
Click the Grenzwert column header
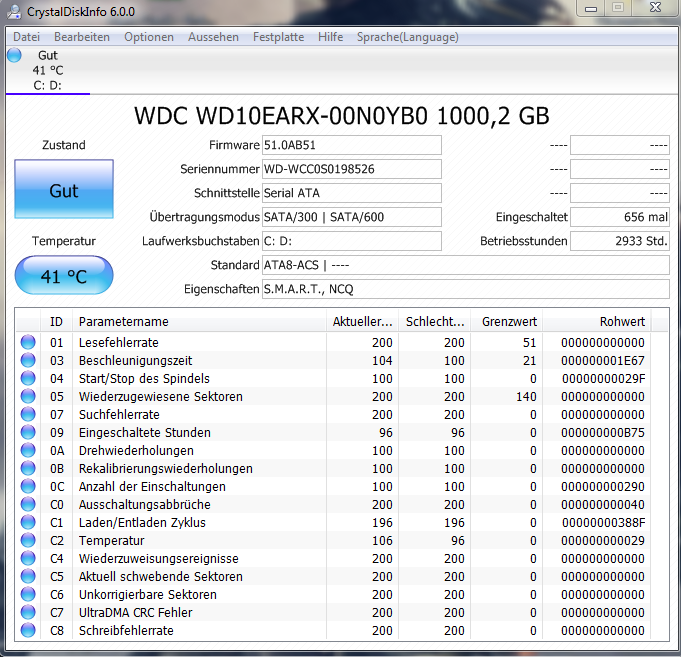[507, 322]
